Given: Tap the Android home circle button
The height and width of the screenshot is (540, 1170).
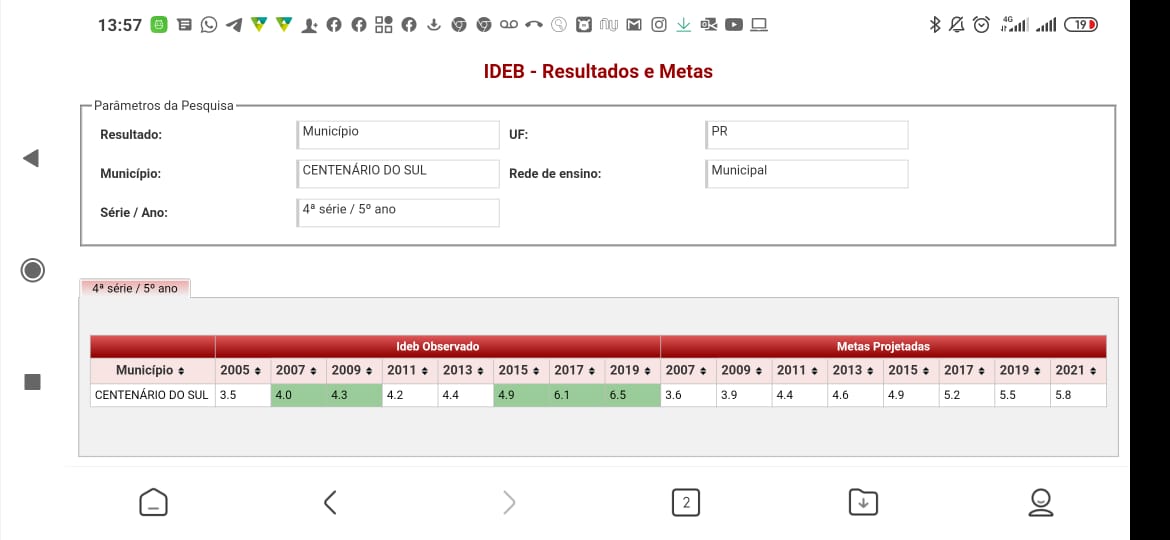Looking at the screenshot, I should [x=32, y=270].
